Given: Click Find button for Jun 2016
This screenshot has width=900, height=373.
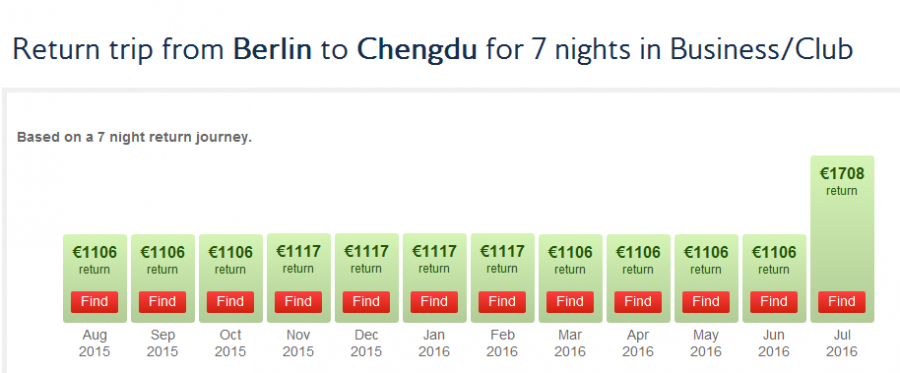Looking at the screenshot, I should (774, 302).
